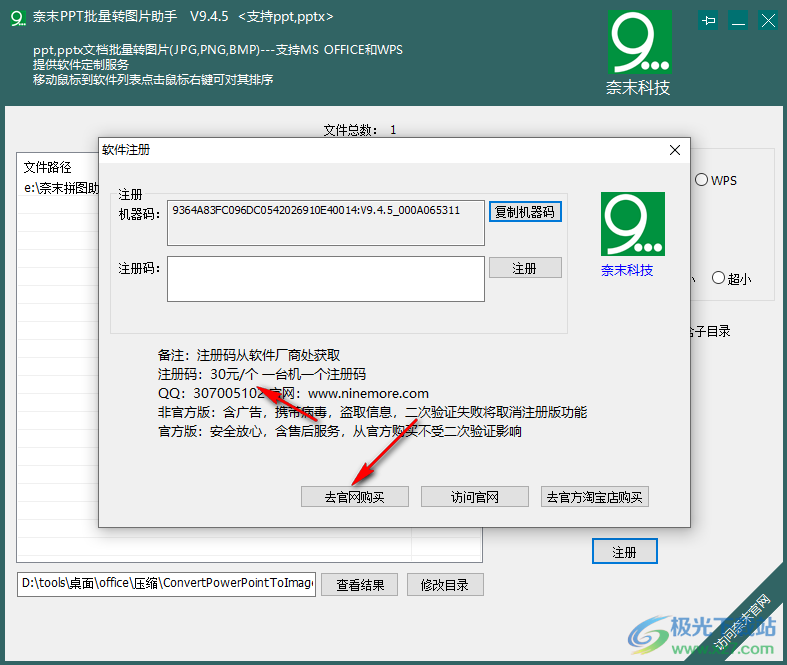Click the small app icon in title bar
787x665 pixels.
[18, 18]
